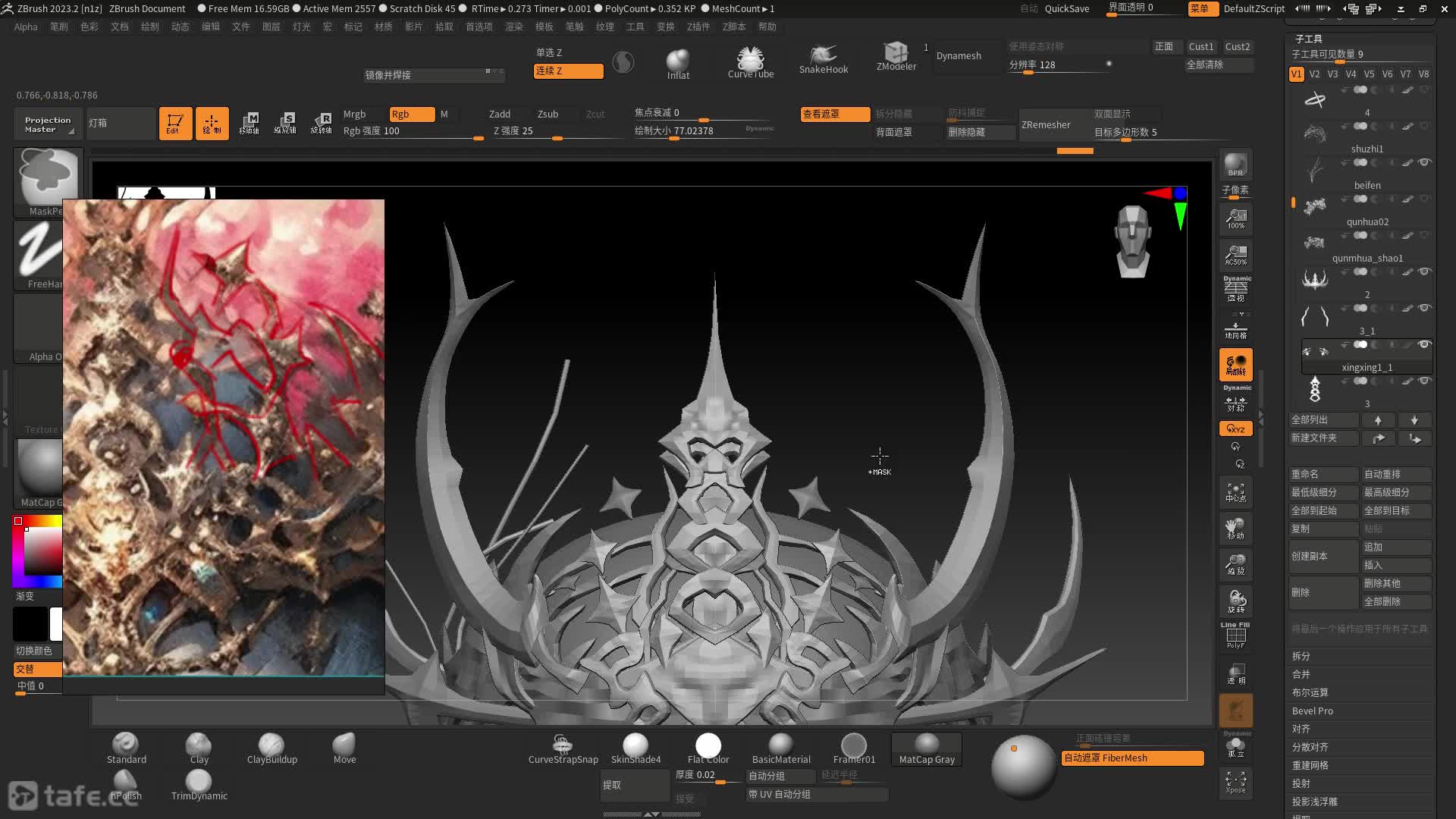Click the 全部列出 list all button
The height and width of the screenshot is (819, 1456).
click(x=1323, y=420)
